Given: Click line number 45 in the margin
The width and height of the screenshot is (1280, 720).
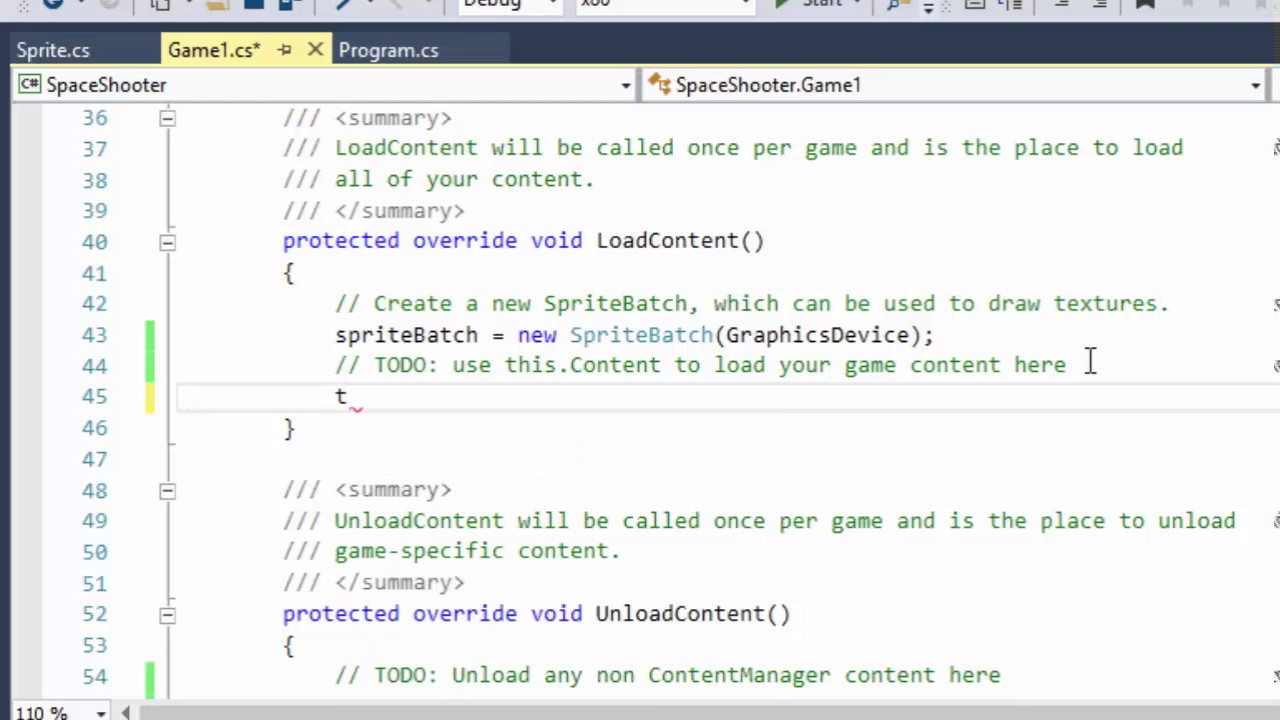Looking at the screenshot, I should click(95, 397).
